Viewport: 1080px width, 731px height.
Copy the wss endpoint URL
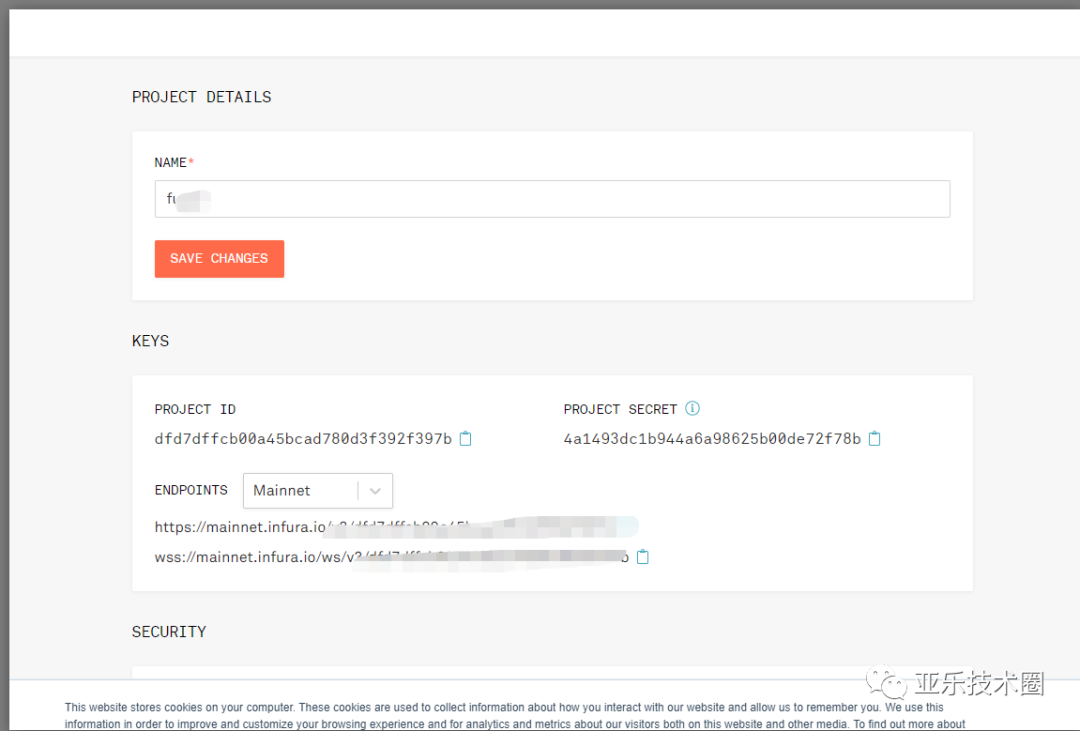pos(643,557)
